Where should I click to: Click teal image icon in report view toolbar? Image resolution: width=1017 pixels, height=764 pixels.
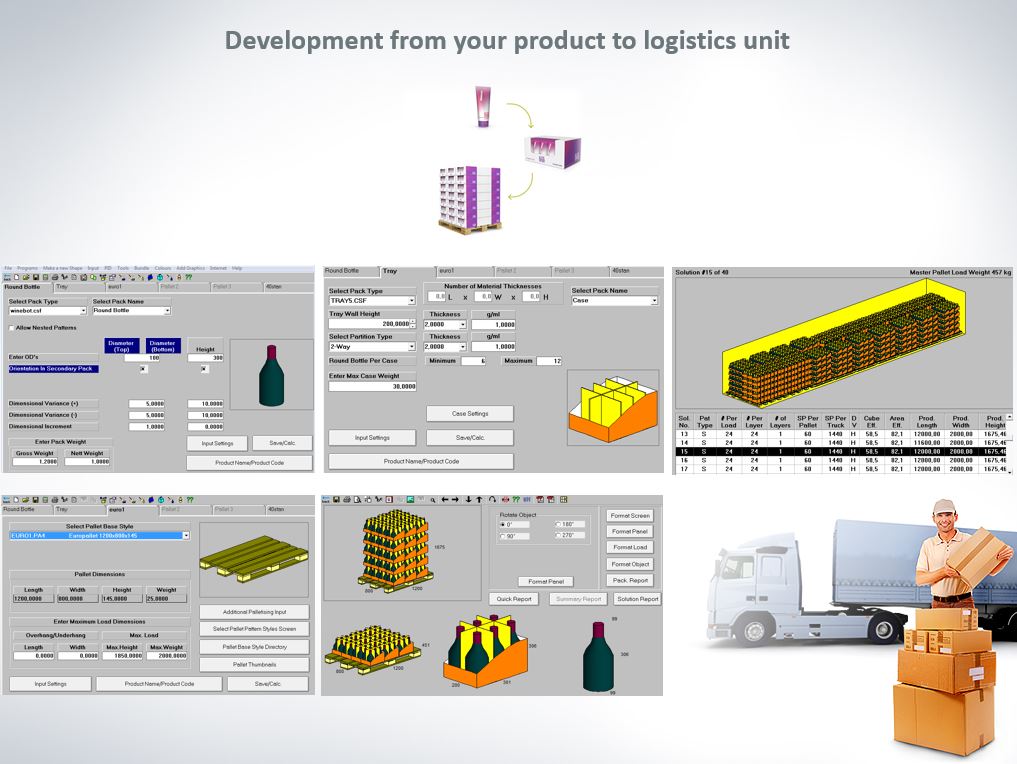point(410,499)
